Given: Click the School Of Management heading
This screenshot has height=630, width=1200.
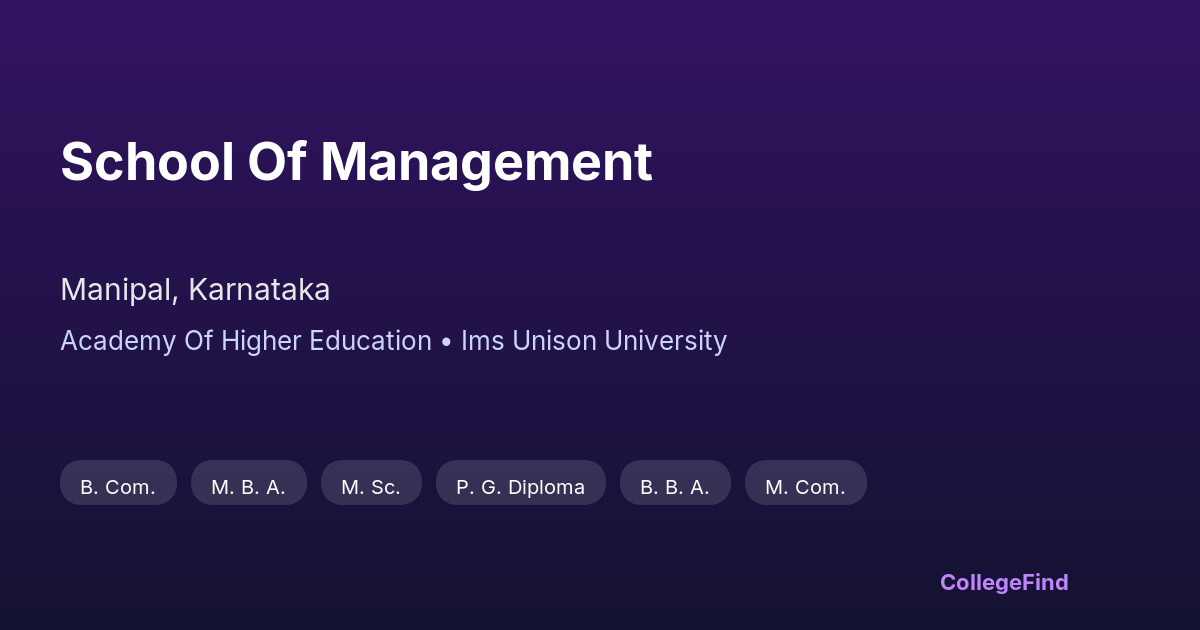Looking at the screenshot, I should 356,162.
